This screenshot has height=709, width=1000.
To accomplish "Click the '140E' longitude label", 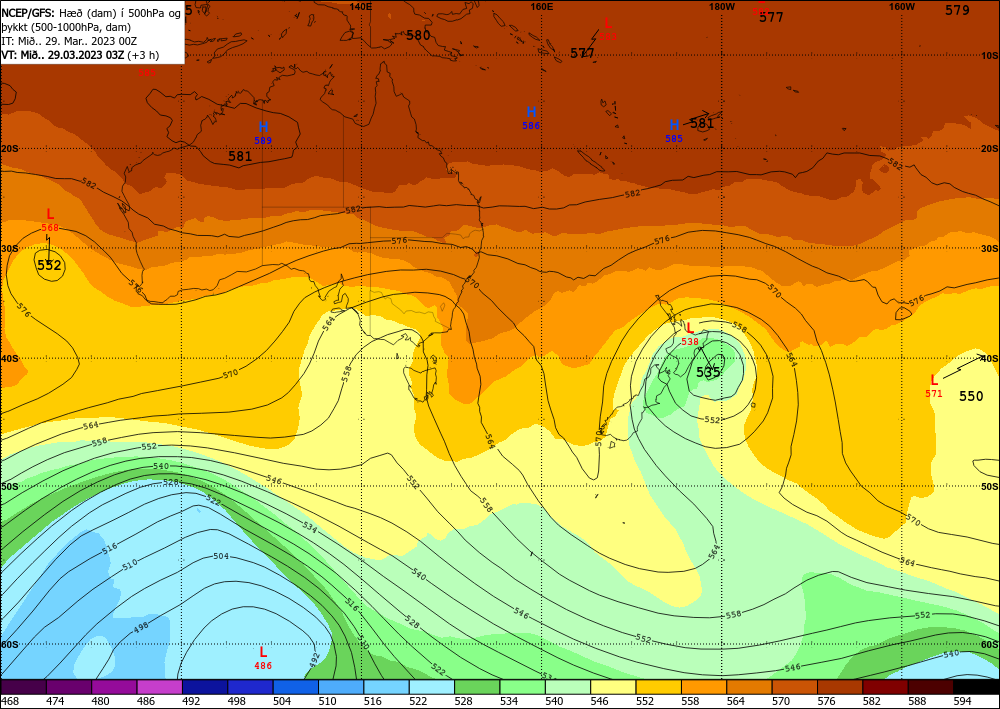I will 361,6.
